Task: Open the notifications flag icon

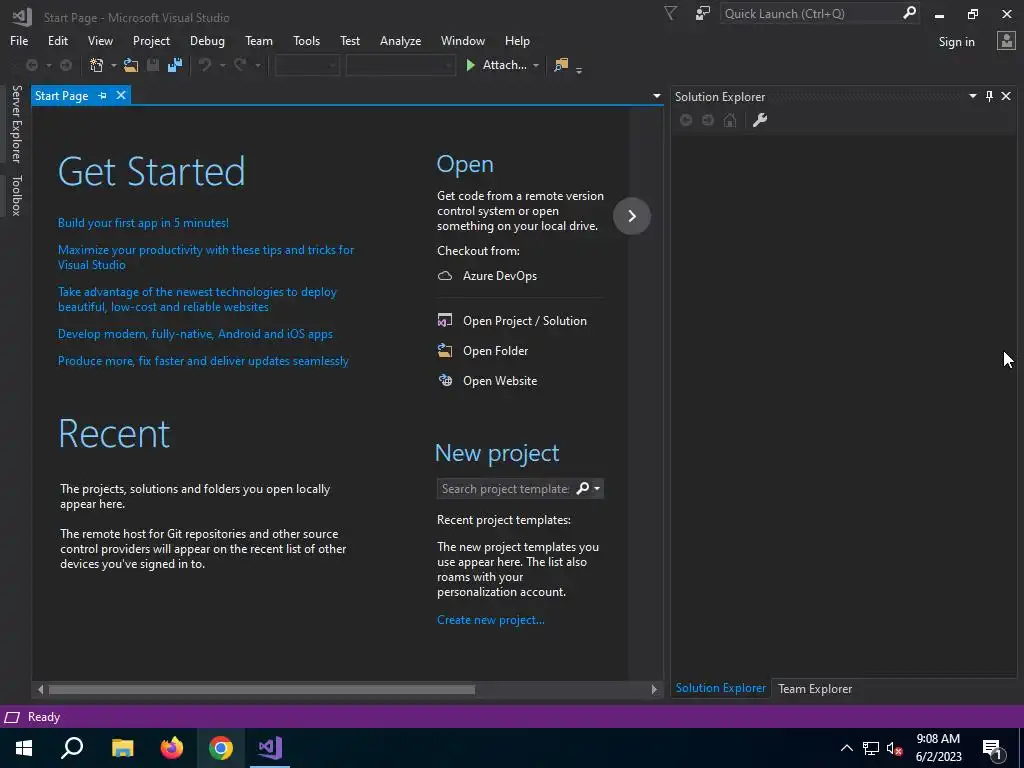Action: pos(670,14)
